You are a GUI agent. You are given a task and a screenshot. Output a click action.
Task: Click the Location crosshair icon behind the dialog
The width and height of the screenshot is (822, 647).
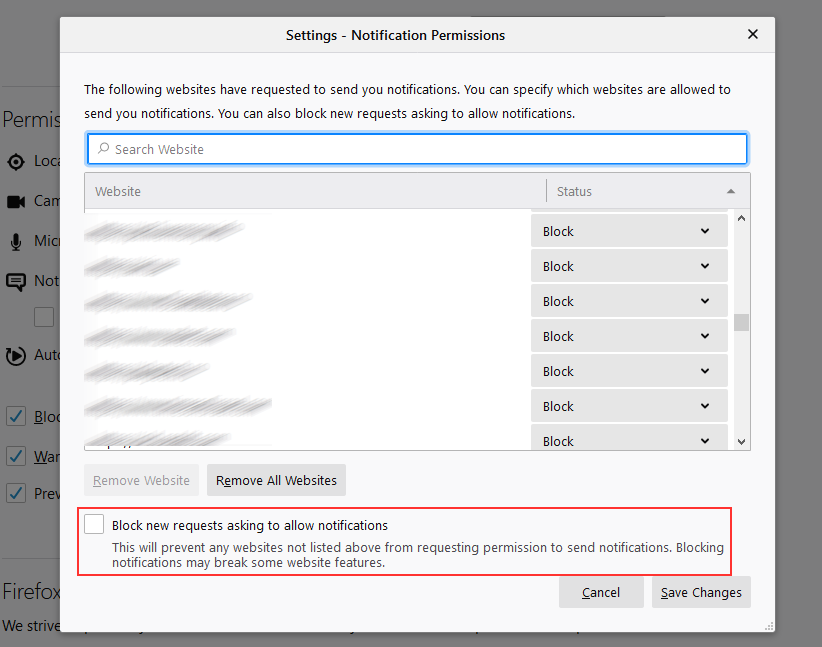(x=16, y=161)
